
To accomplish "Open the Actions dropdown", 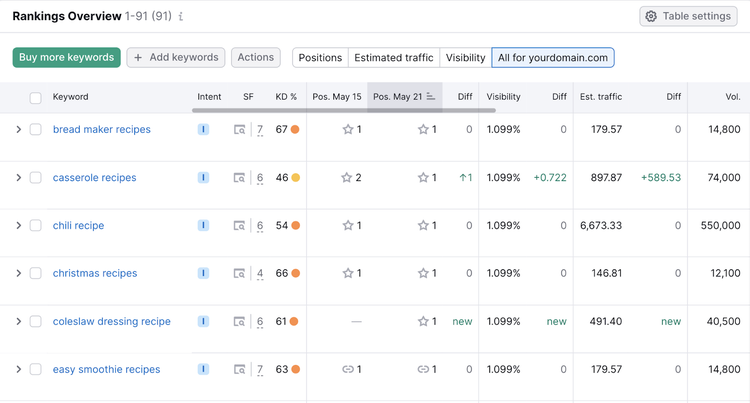I will (x=256, y=57).
